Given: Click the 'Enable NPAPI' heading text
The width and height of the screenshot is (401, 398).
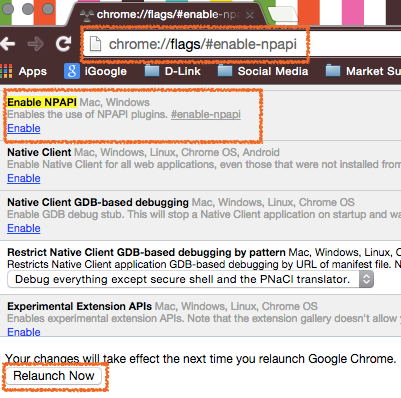Looking at the screenshot, I should pos(42,102).
